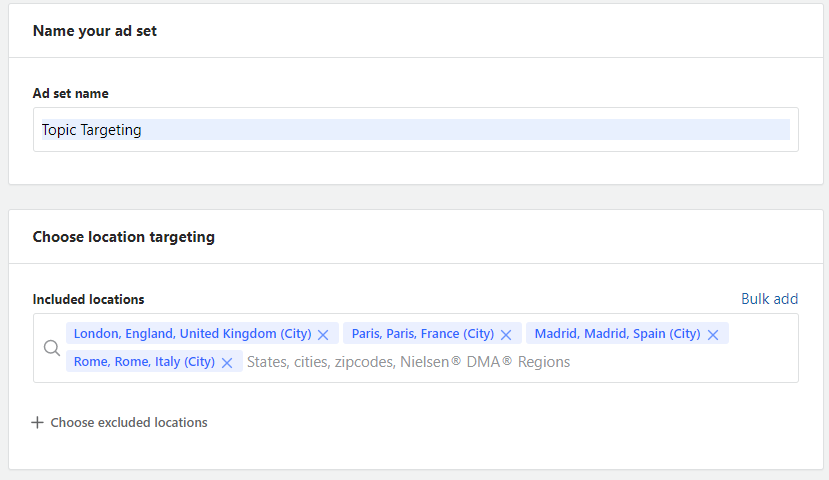Image resolution: width=829 pixels, height=480 pixels.
Task: Delete the Madrid, Spain location chip
Action: tap(713, 335)
